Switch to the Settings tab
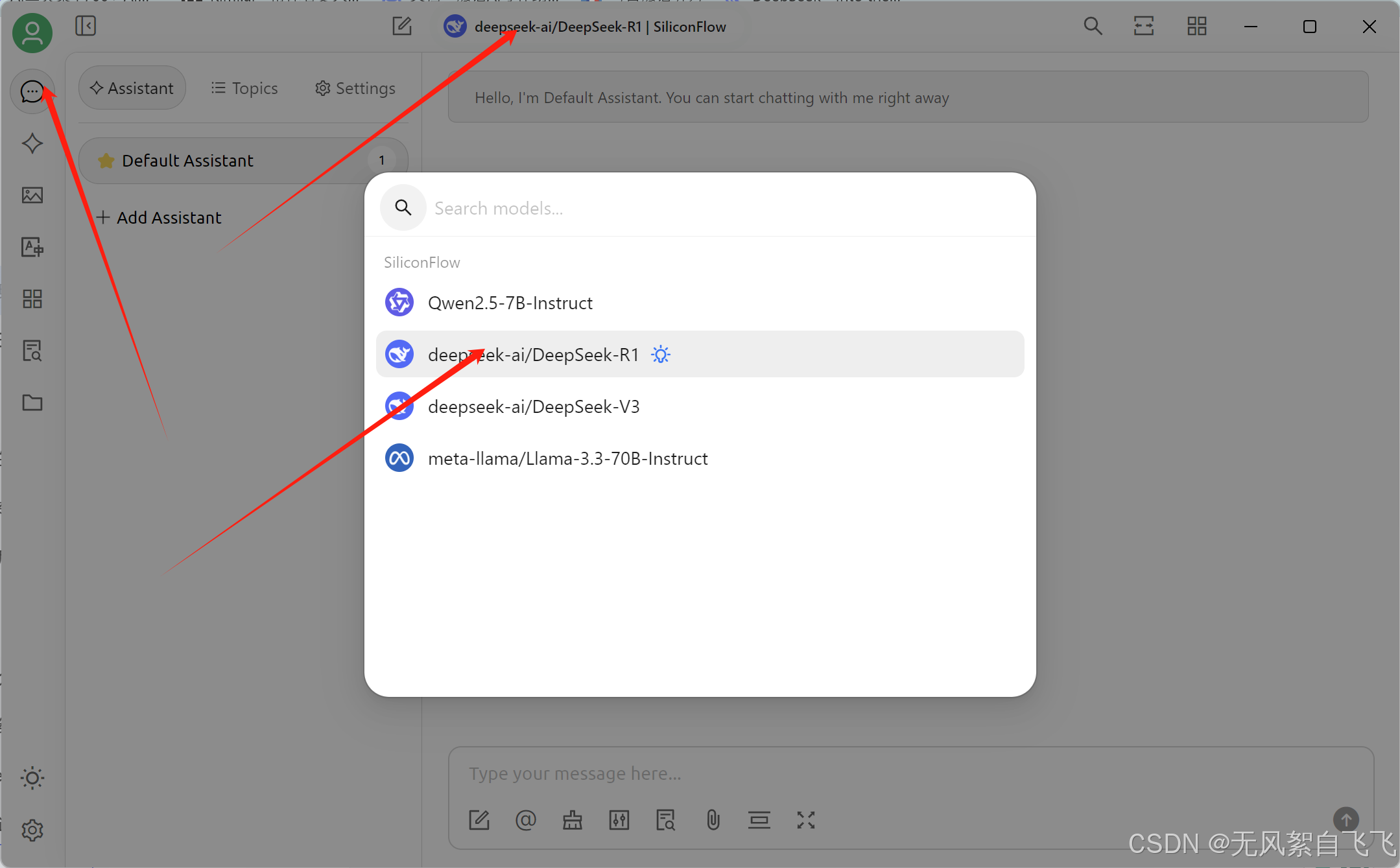This screenshot has height=868, width=1400. click(355, 88)
